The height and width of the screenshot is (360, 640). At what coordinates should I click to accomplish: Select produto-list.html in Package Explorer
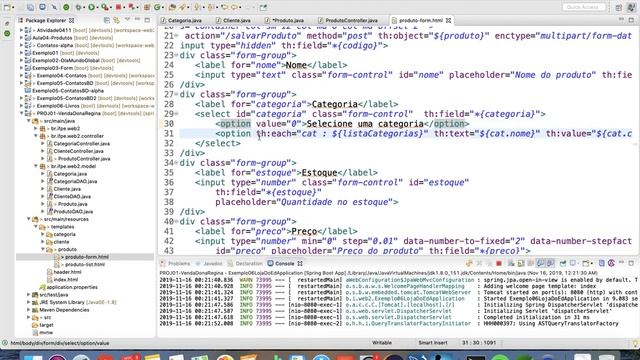(x=84, y=264)
